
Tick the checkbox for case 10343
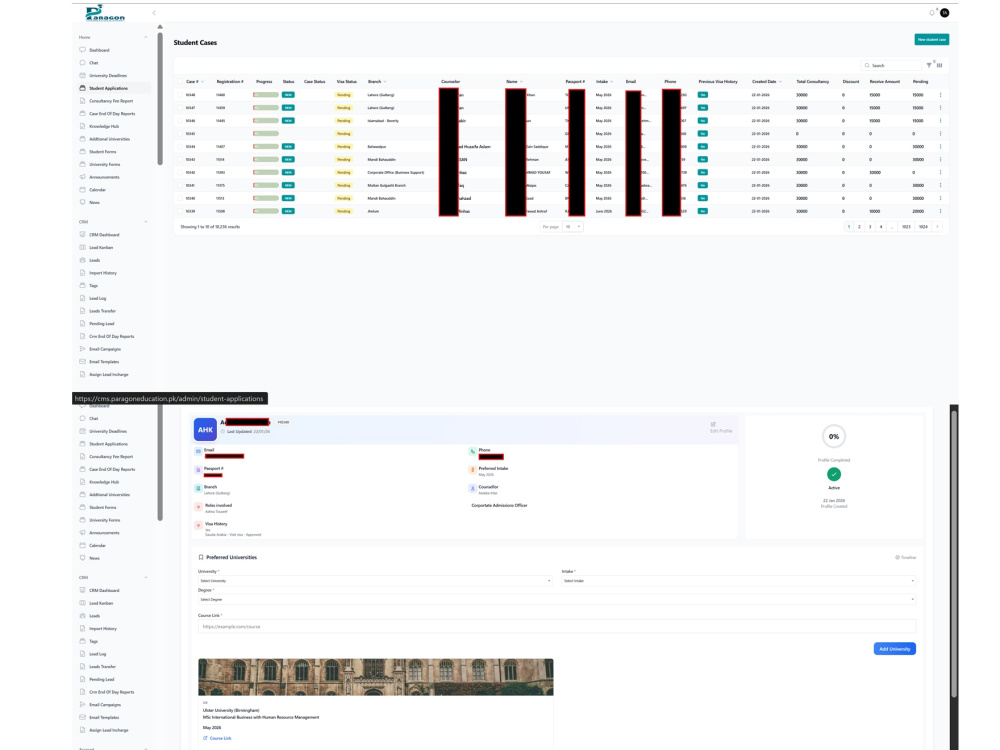[180, 159]
